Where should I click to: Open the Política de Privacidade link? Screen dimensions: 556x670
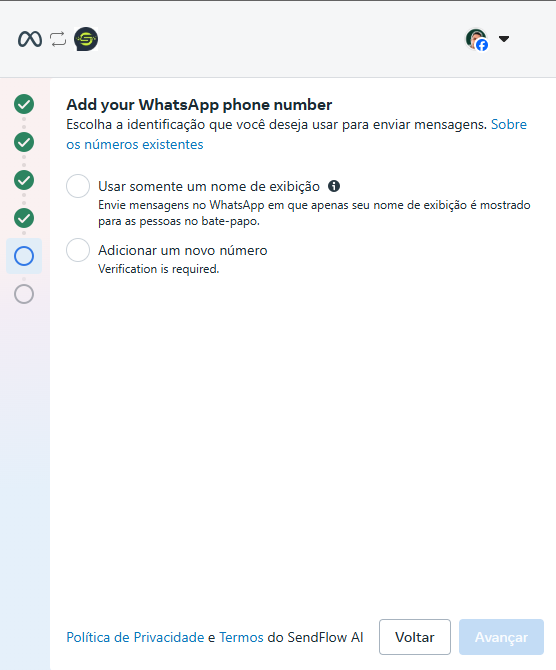(x=135, y=637)
